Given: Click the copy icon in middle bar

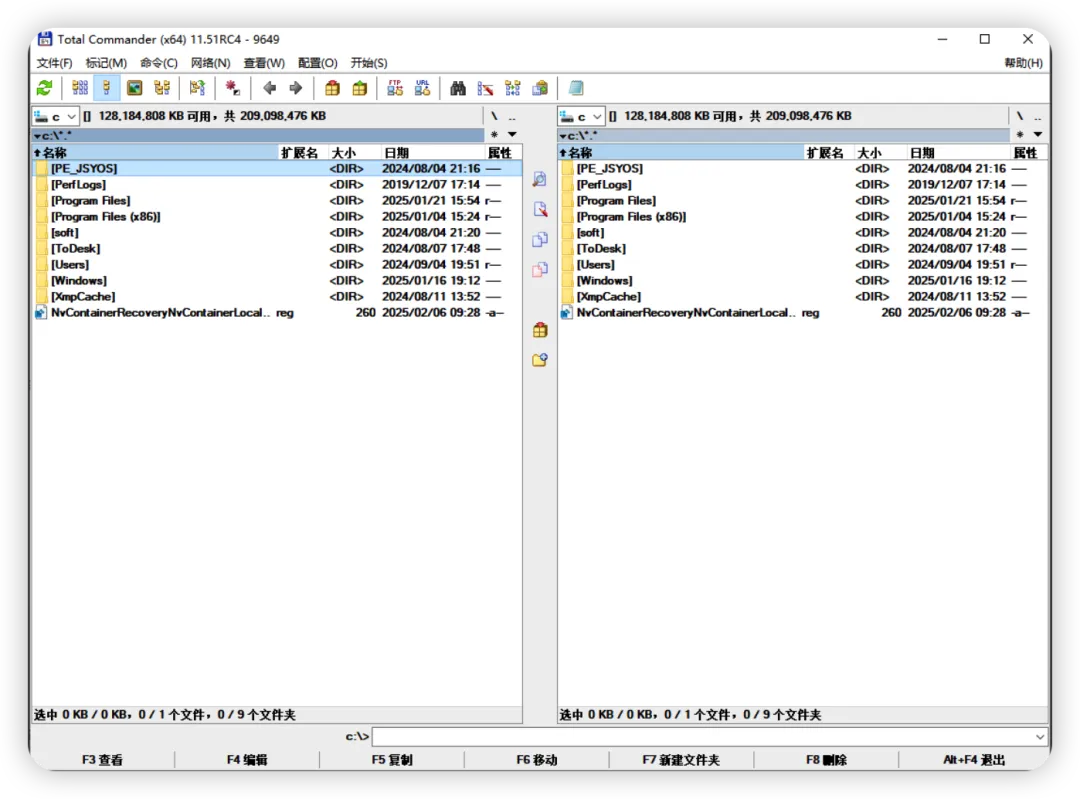Looking at the screenshot, I should 540,239.
